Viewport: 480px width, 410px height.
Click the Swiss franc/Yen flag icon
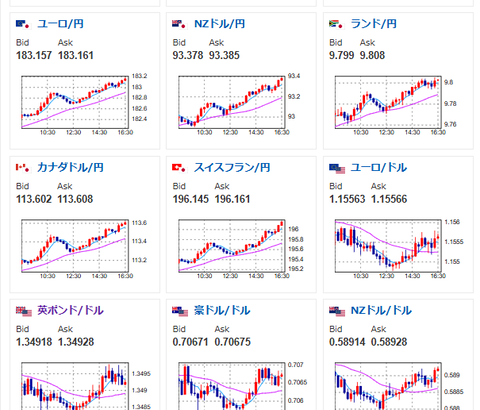(180, 168)
